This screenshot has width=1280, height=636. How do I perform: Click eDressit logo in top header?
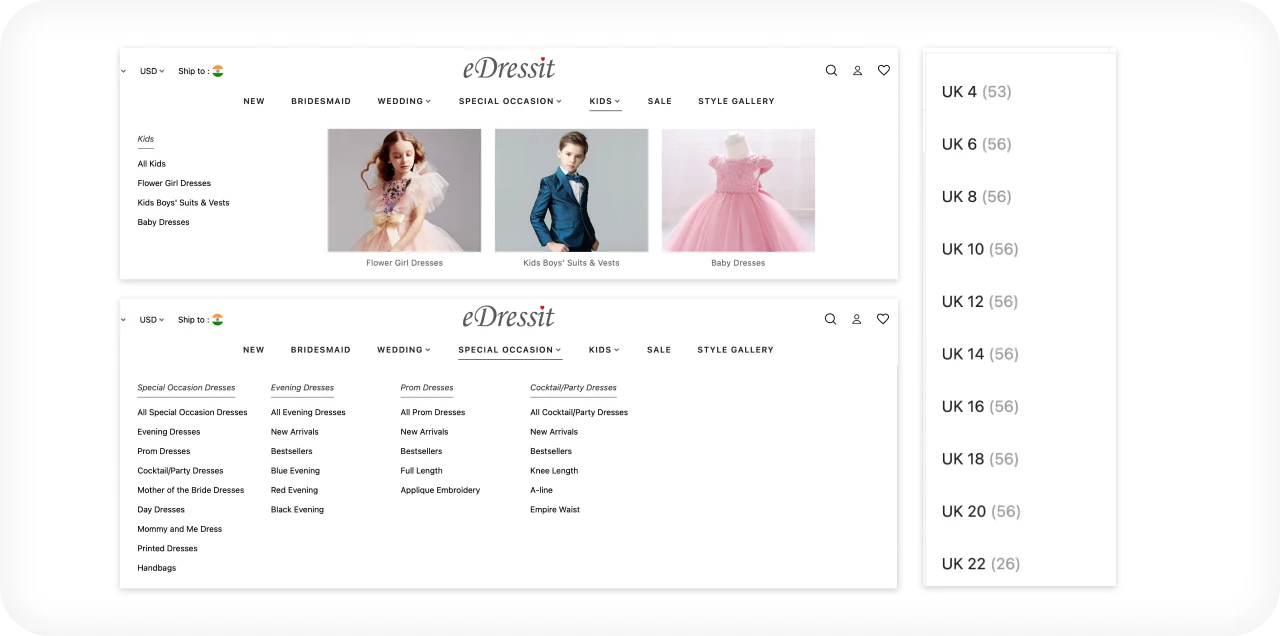[x=508, y=67]
